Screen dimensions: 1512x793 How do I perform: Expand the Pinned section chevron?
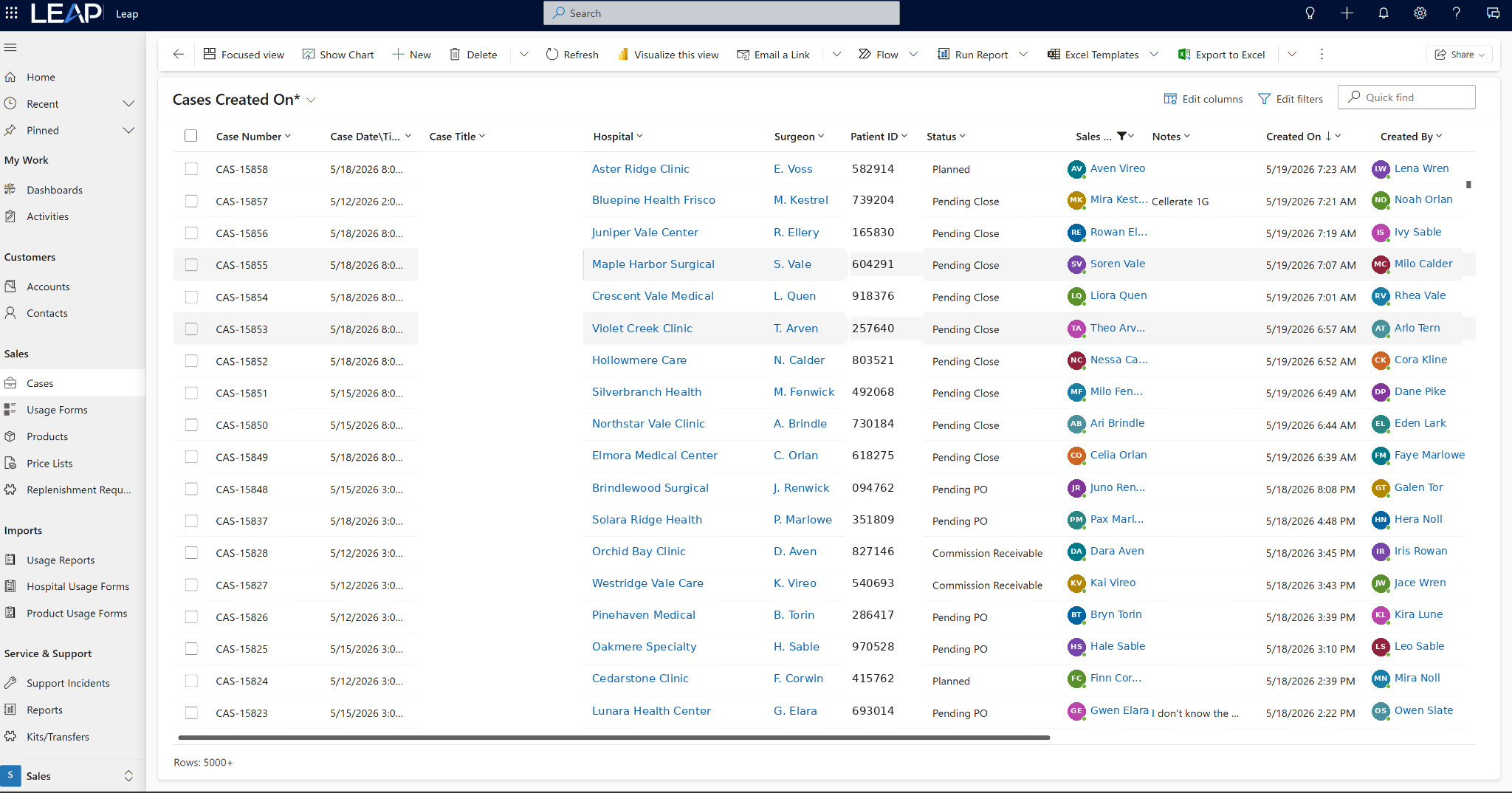click(x=128, y=131)
